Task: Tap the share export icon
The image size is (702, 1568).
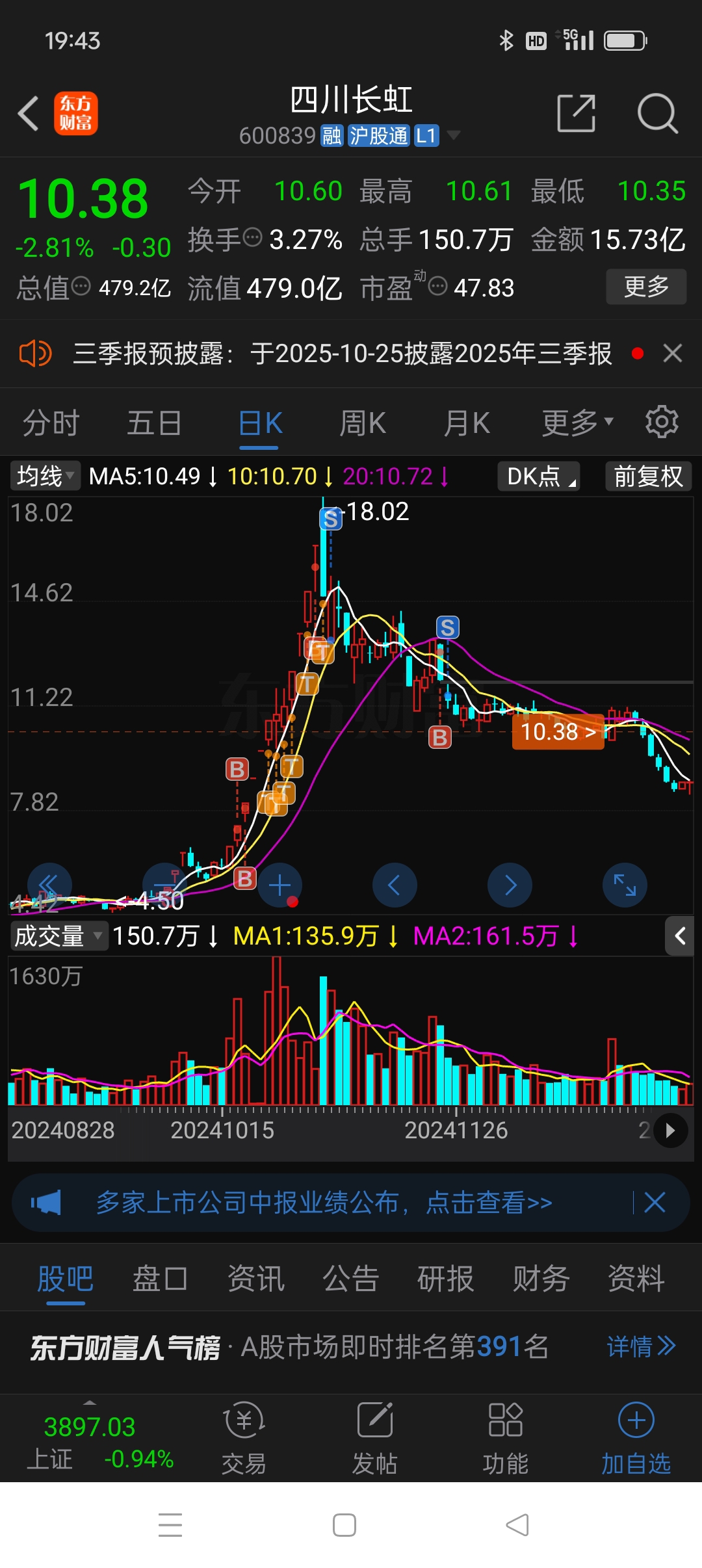Action: click(577, 113)
